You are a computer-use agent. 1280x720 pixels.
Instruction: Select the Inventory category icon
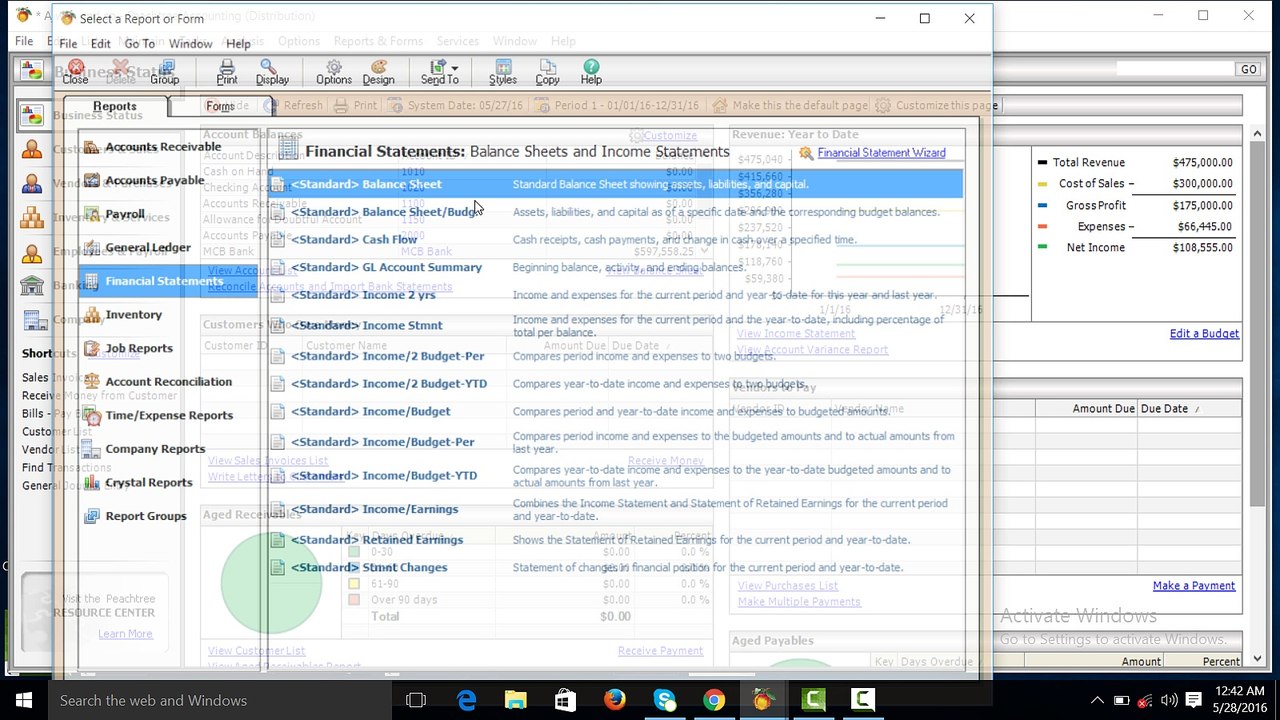(x=92, y=315)
